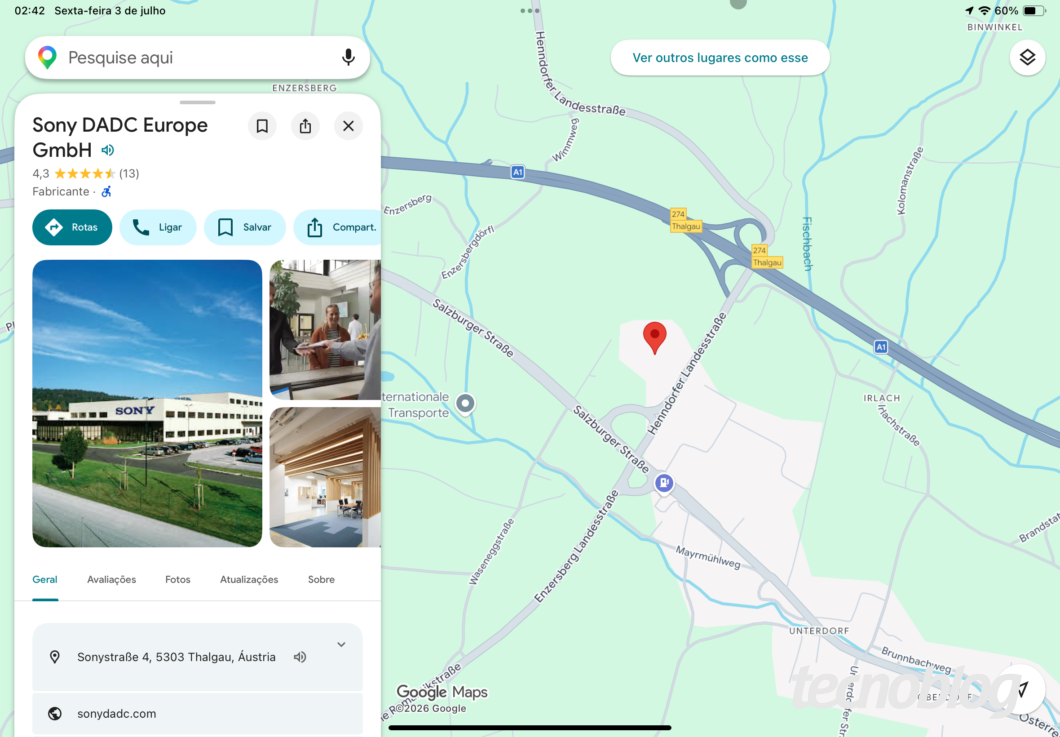
Task: Tap the speaker icon next to the address
Action: point(300,657)
